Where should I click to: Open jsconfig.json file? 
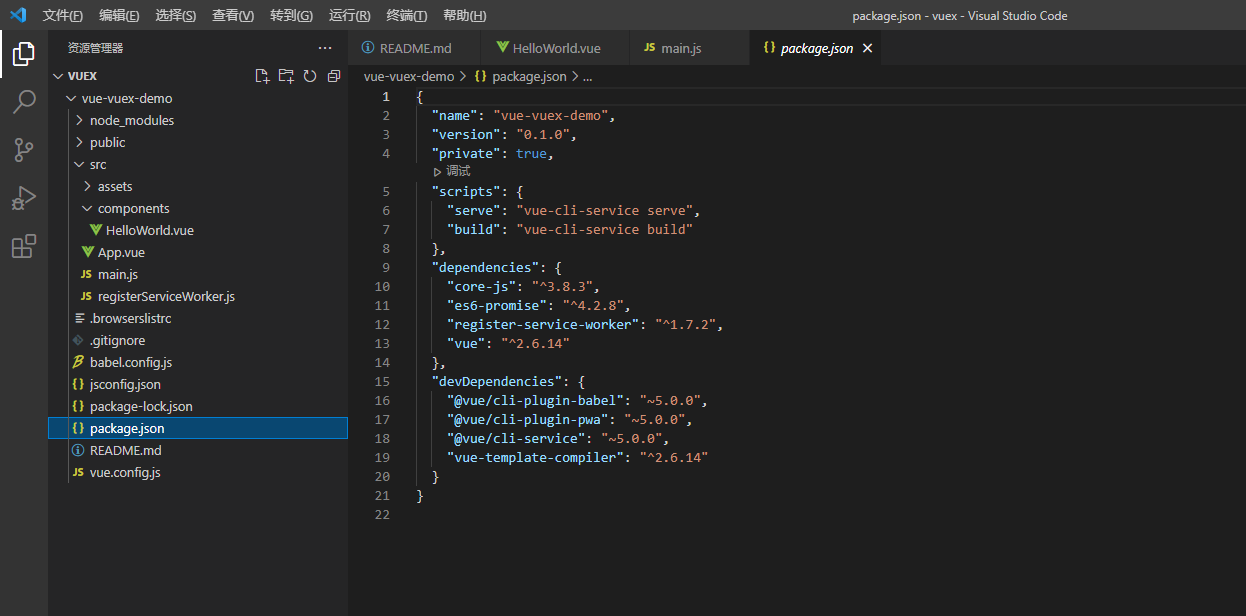pyautogui.click(x=198, y=384)
